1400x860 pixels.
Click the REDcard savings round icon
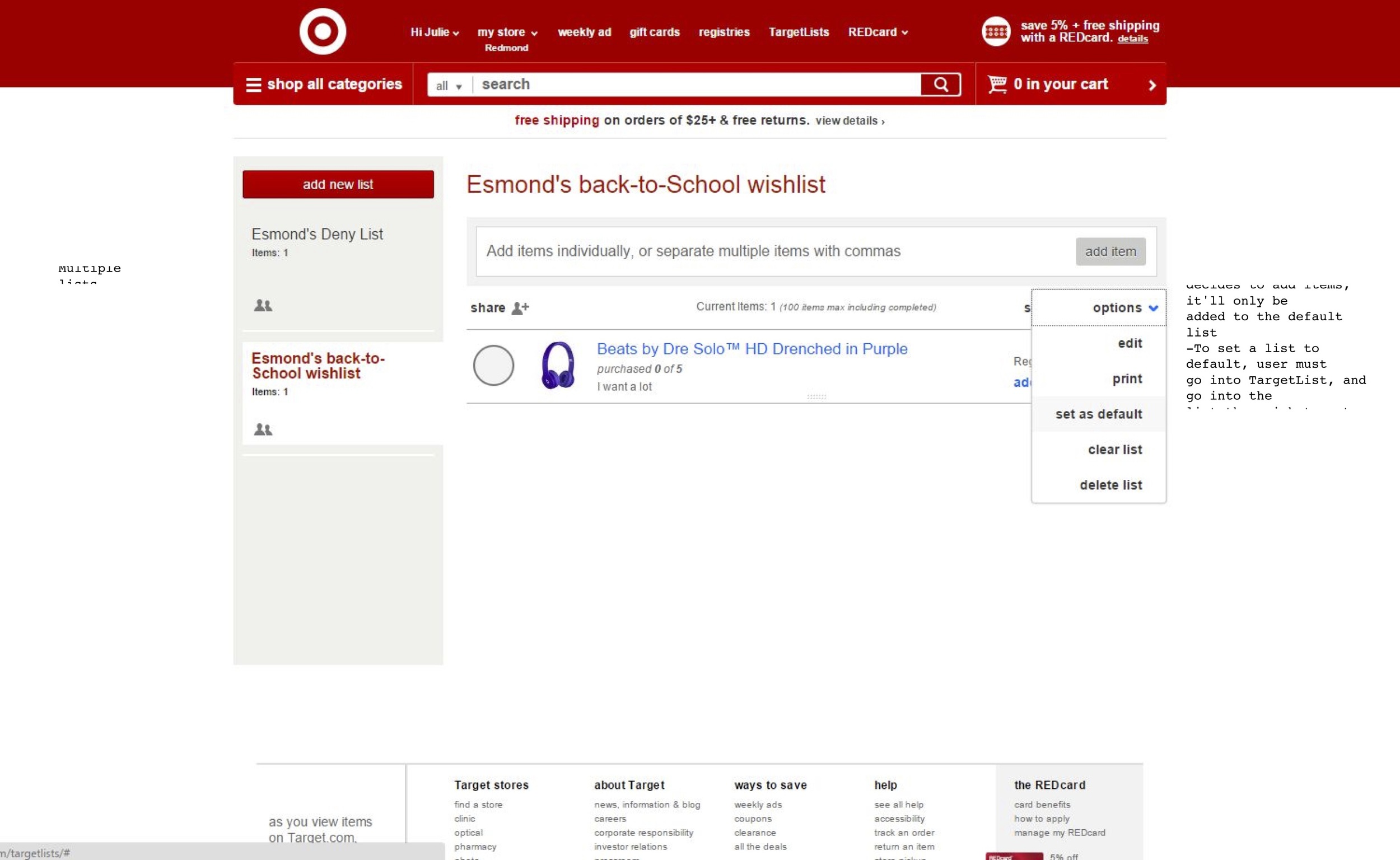996,31
